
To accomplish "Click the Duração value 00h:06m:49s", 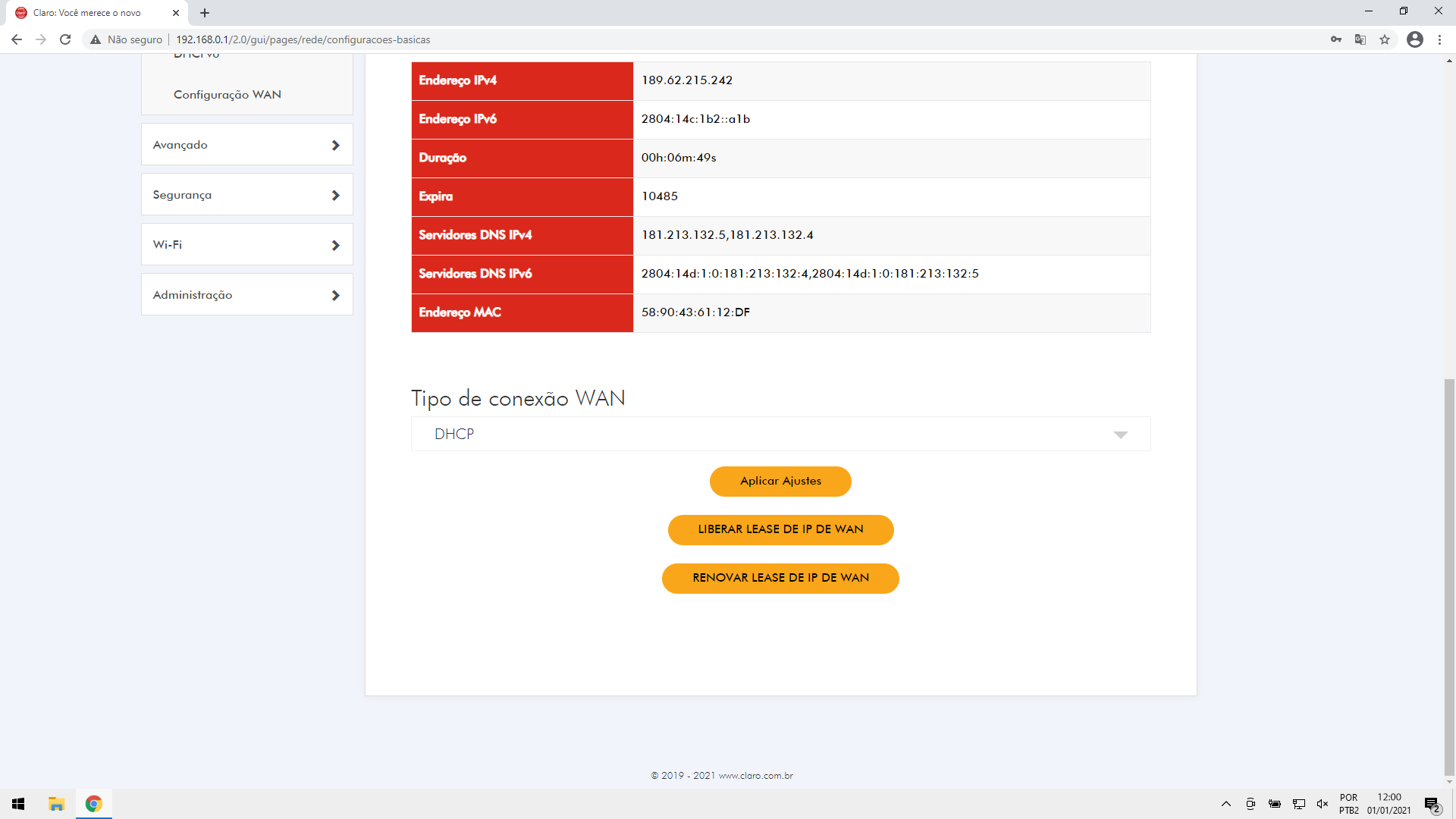I will tap(679, 158).
